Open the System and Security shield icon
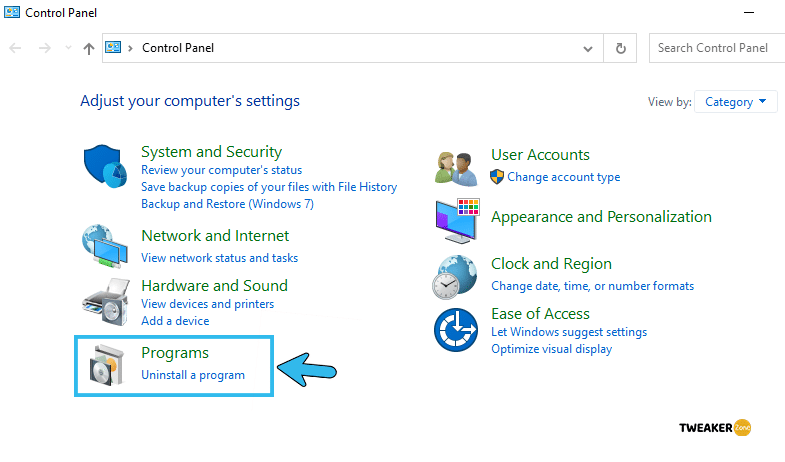 click(x=105, y=166)
